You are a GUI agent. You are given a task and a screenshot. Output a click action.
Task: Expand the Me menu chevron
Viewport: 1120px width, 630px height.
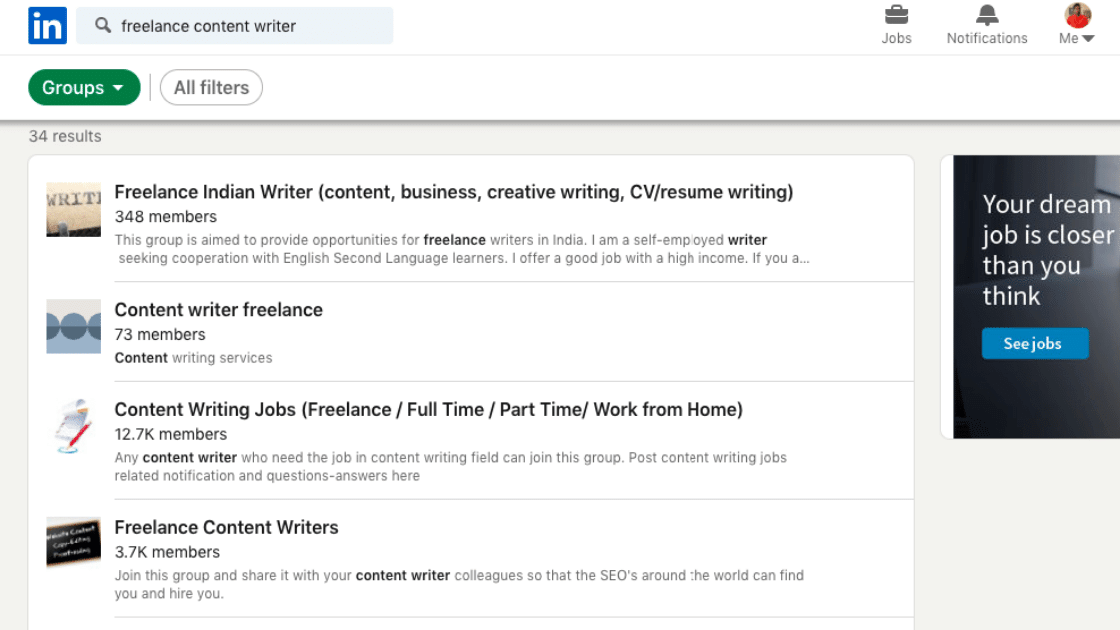tap(1088, 39)
